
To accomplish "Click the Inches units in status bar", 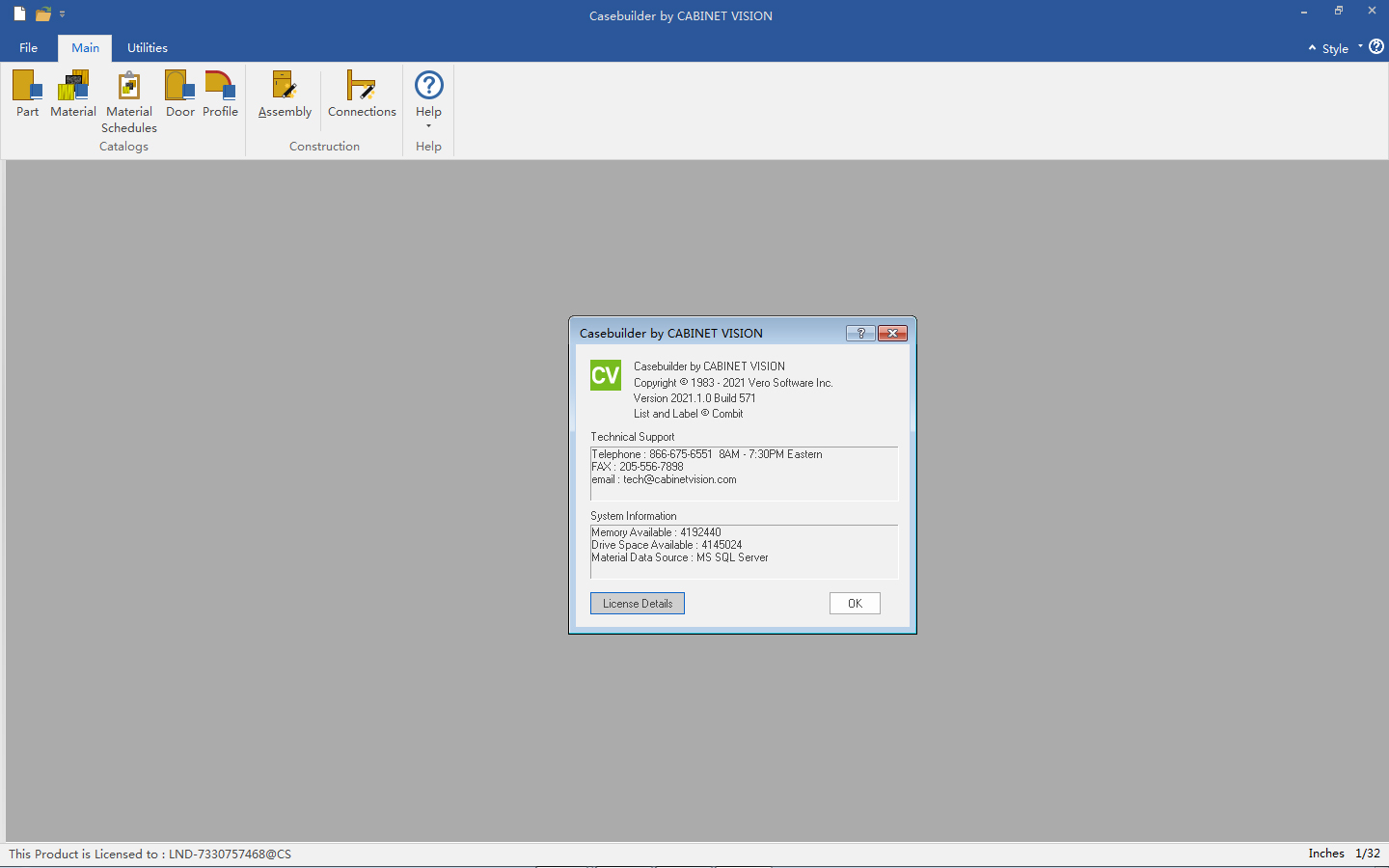I will [1326, 854].
